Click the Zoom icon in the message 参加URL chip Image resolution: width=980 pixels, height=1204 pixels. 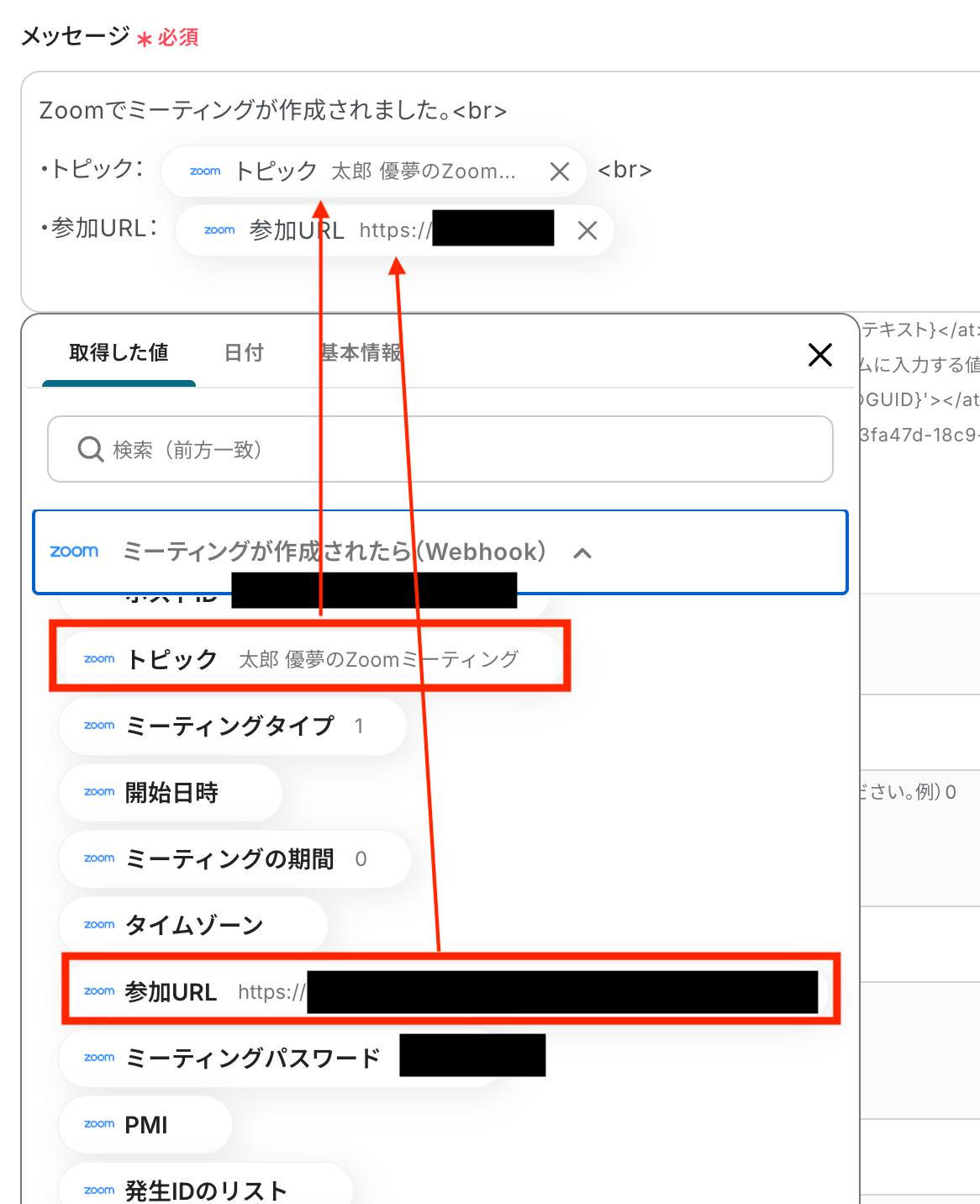219,230
